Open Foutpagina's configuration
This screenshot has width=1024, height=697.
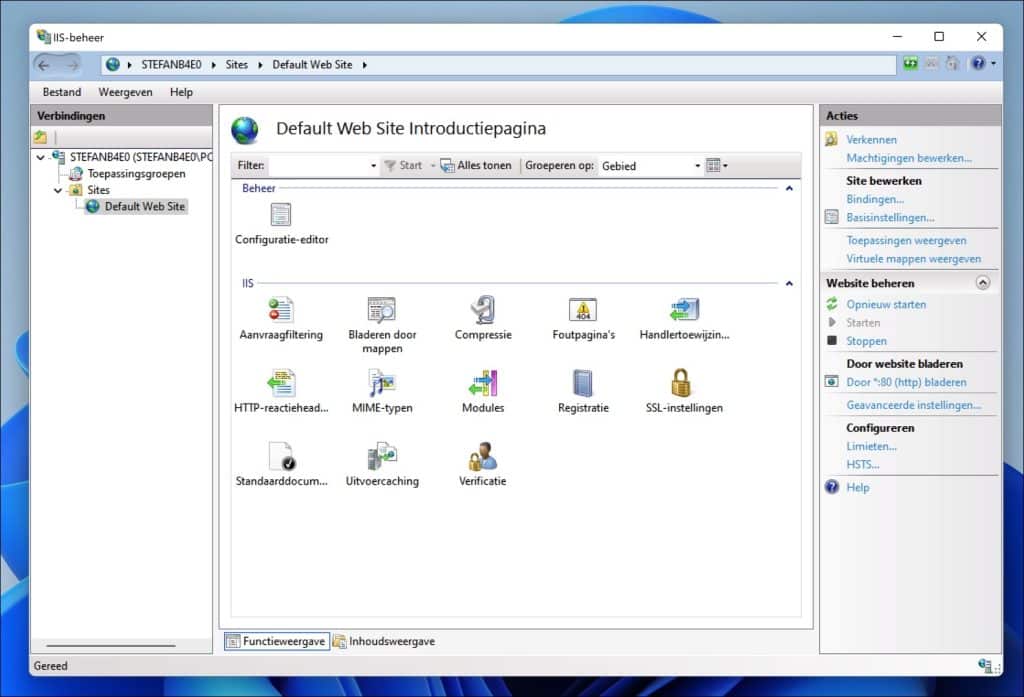pyautogui.click(x=583, y=317)
